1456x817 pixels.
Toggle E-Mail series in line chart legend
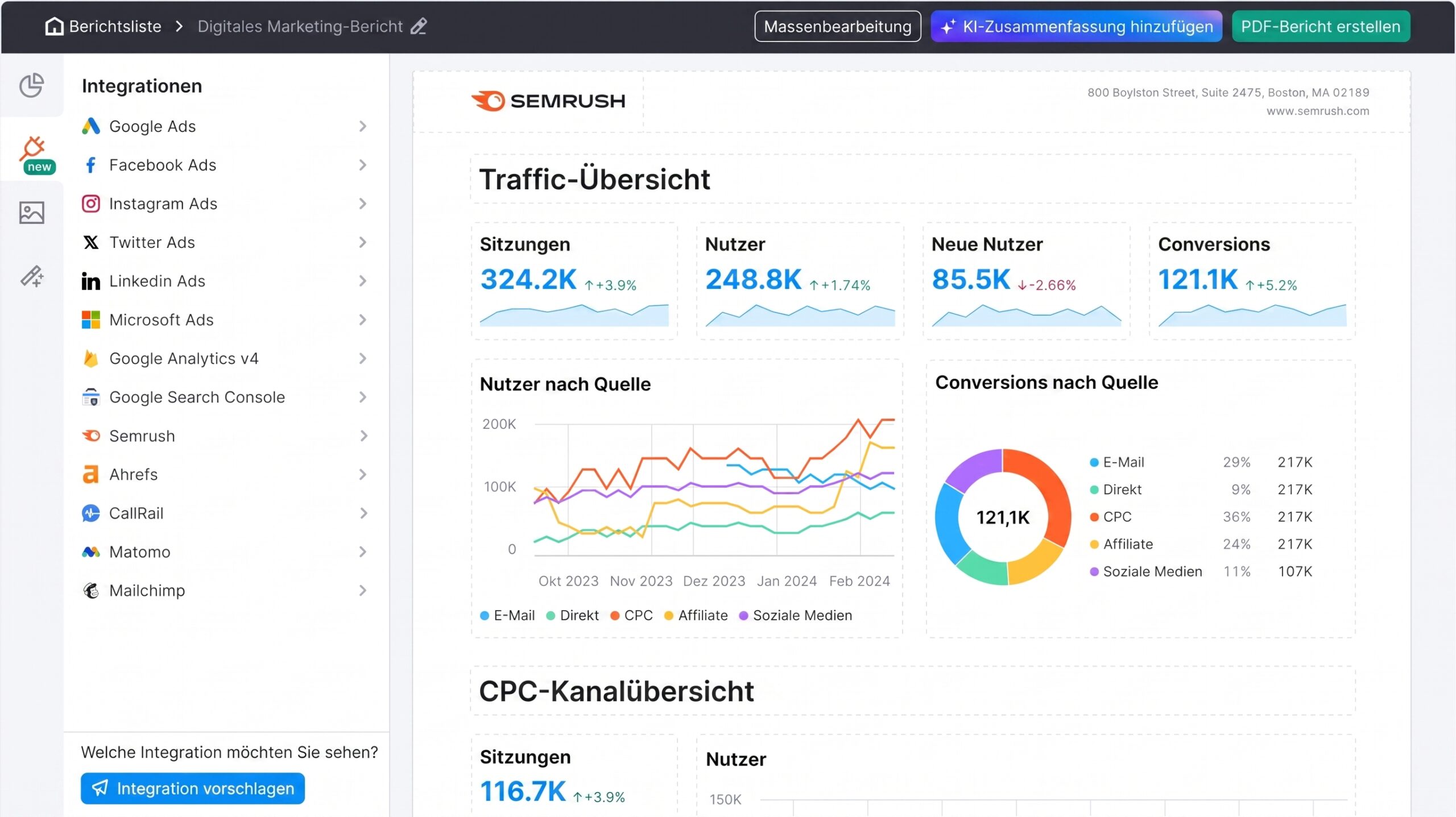(x=507, y=615)
